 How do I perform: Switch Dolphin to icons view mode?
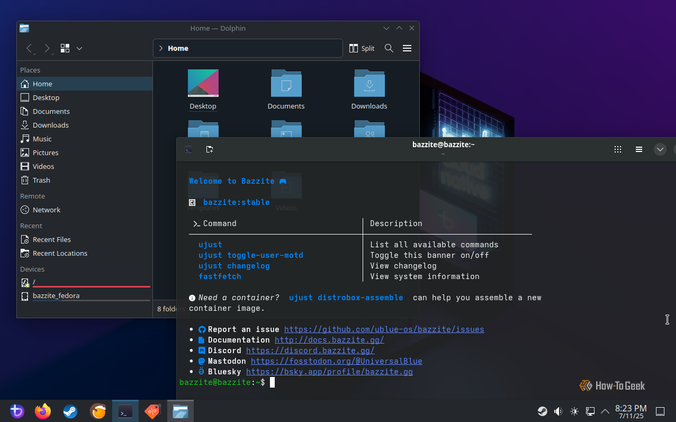coord(65,48)
